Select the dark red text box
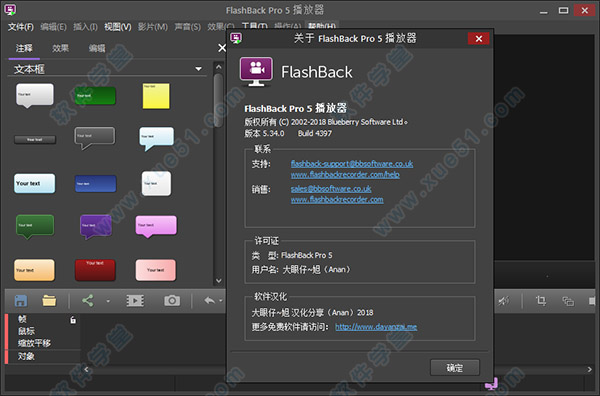Screen dimensions: 600x396 pos(95,270)
